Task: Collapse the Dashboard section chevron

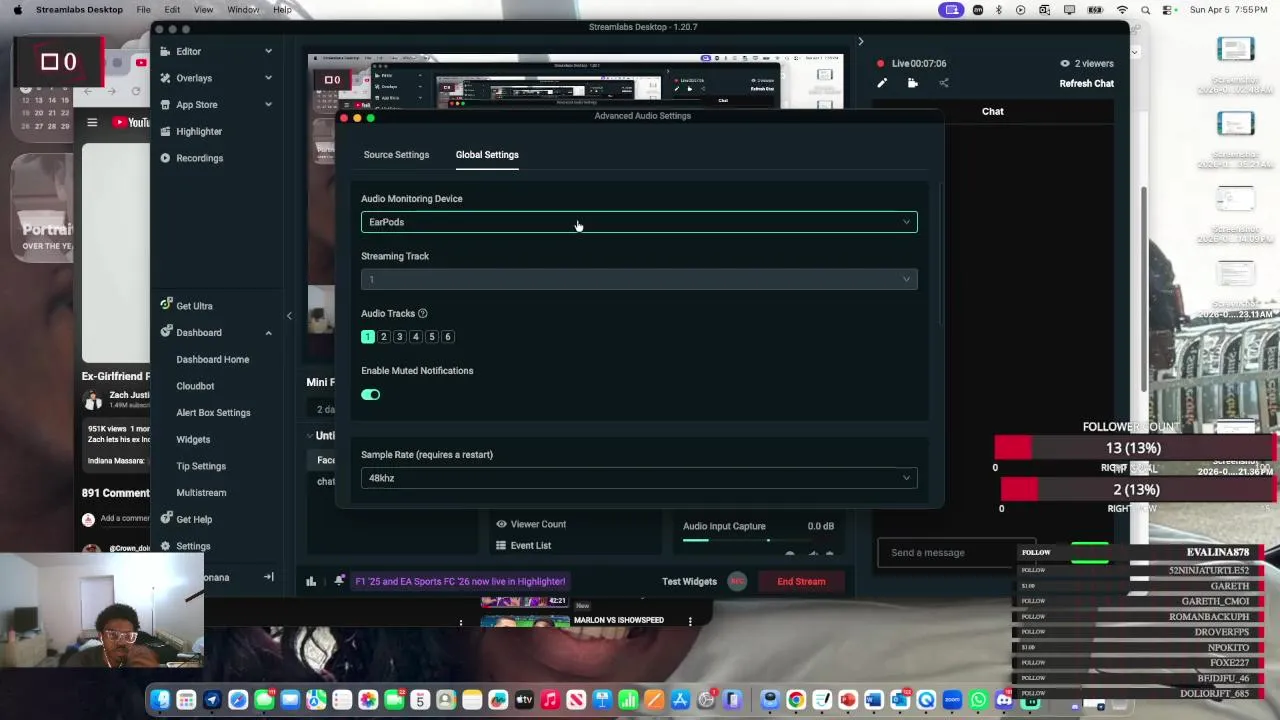Action: click(x=268, y=333)
